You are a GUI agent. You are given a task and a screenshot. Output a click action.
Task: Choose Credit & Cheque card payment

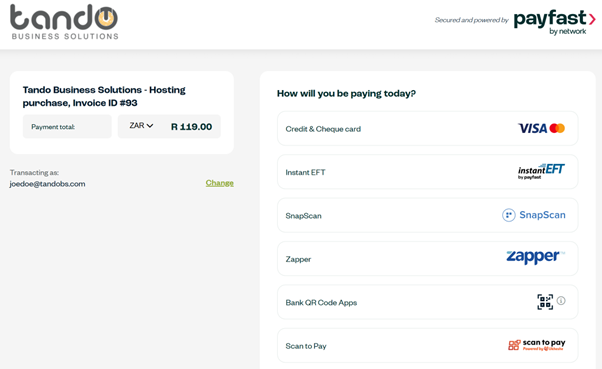[x=427, y=129]
